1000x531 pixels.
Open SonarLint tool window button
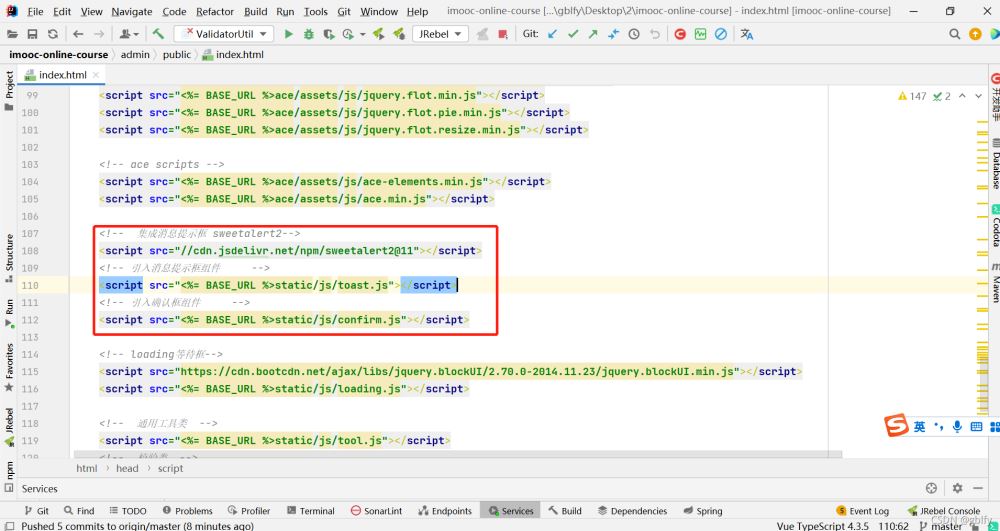(x=377, y=511)
